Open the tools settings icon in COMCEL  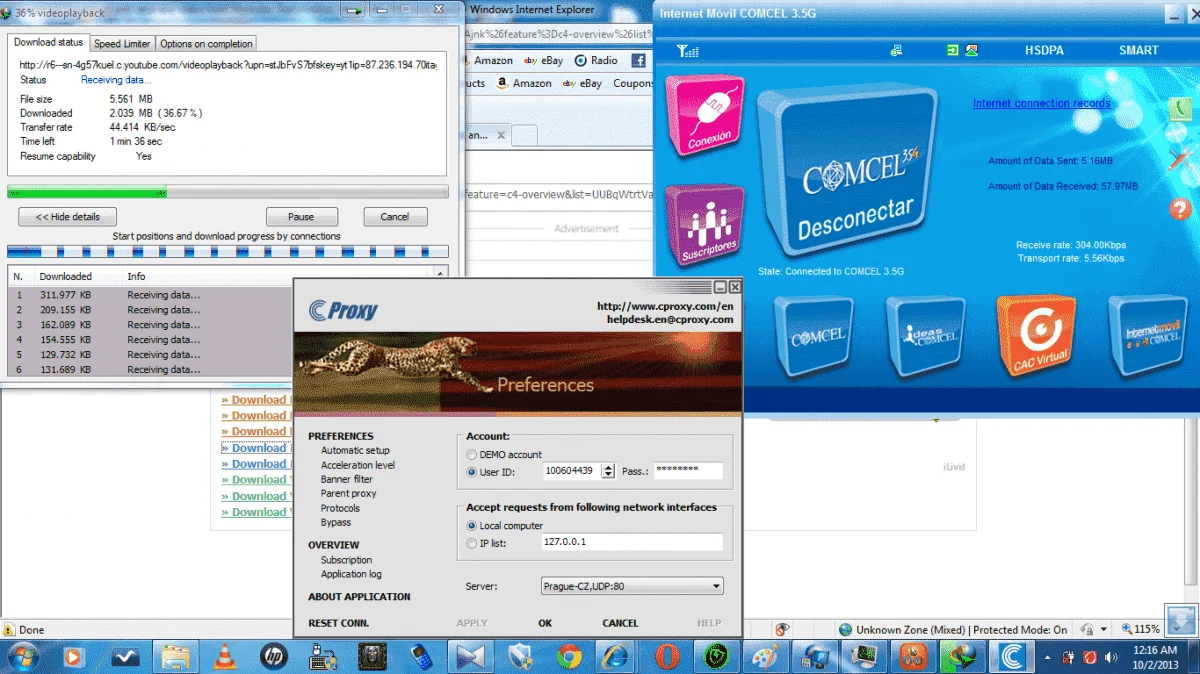1180,158
